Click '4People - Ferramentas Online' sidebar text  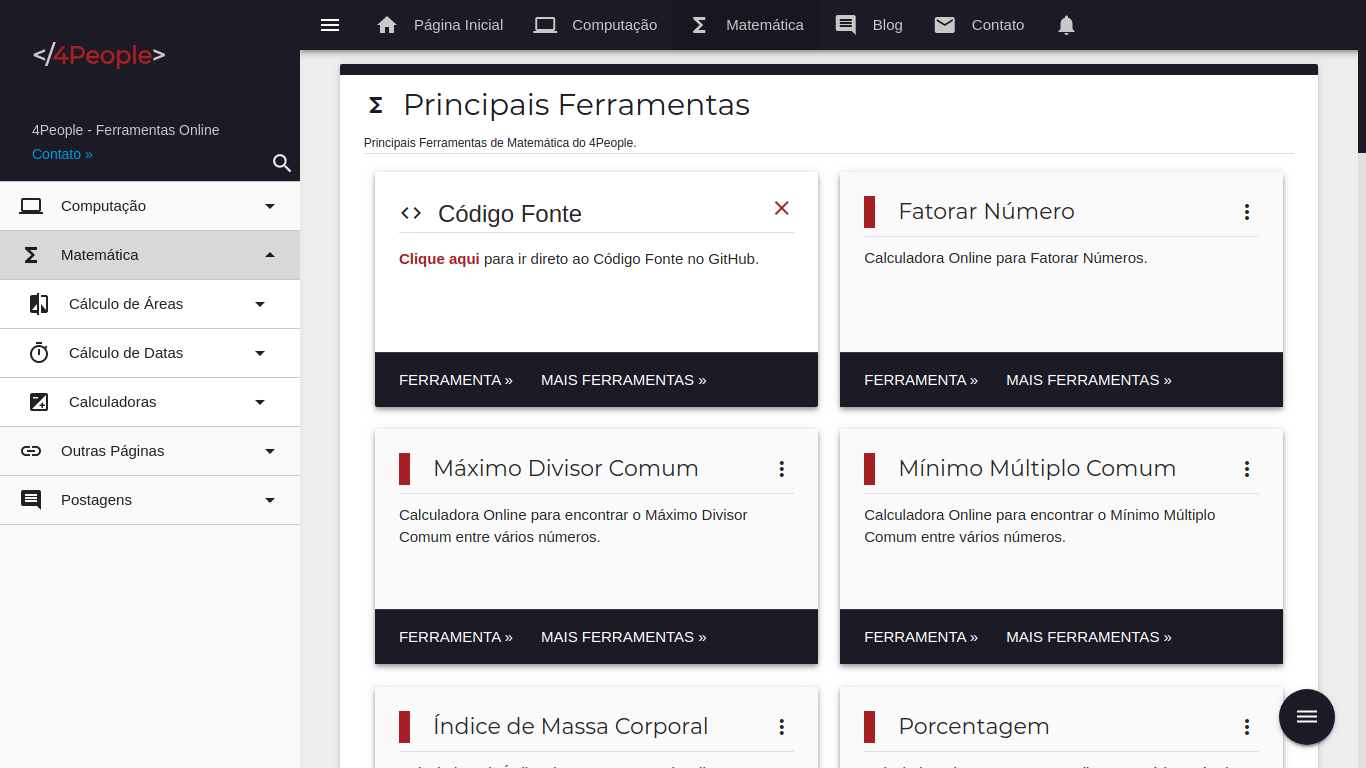tap(126, 130)
